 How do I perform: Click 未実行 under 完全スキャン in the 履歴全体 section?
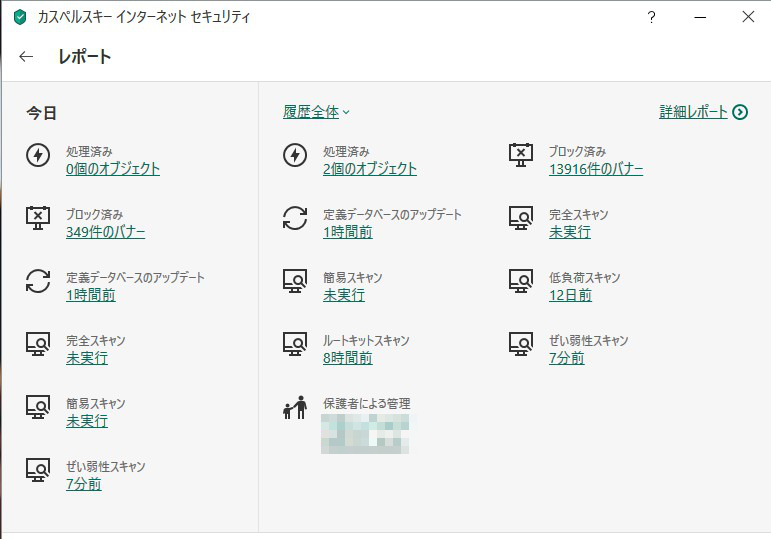point(570,232)
